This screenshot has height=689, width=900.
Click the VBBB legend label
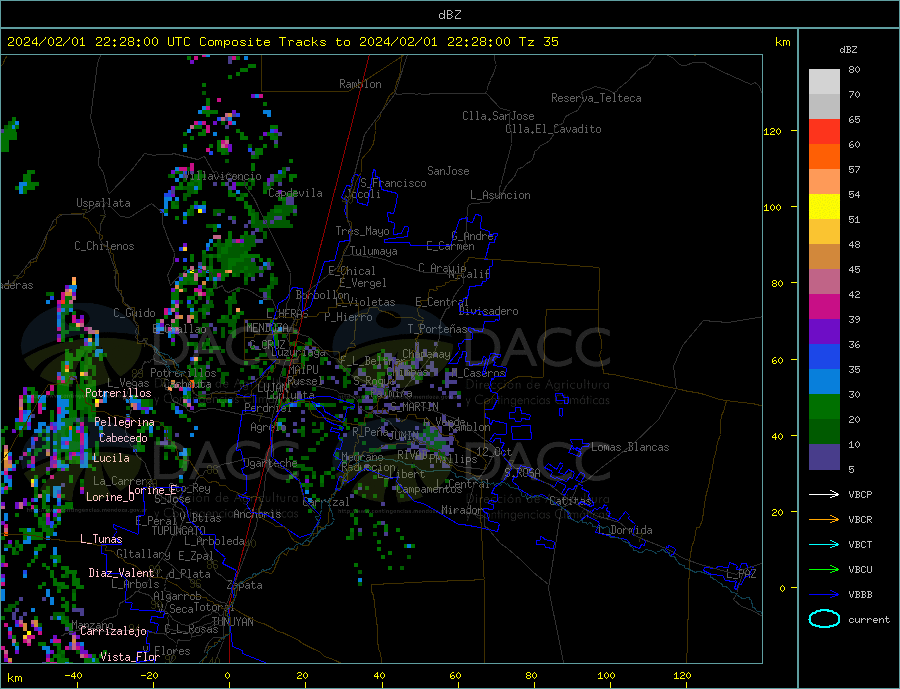coord(860,595)
